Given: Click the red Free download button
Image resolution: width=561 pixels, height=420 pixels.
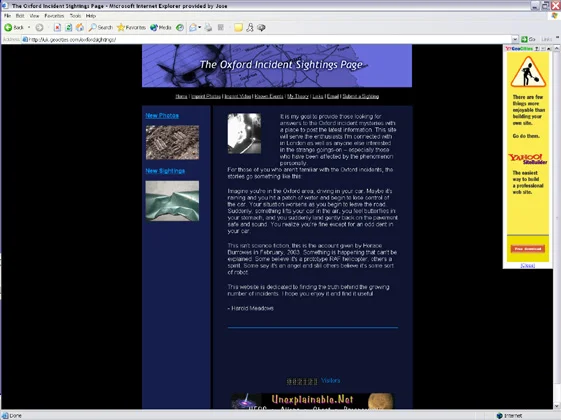Looking at the screenshot, I should tap(528, 249).
